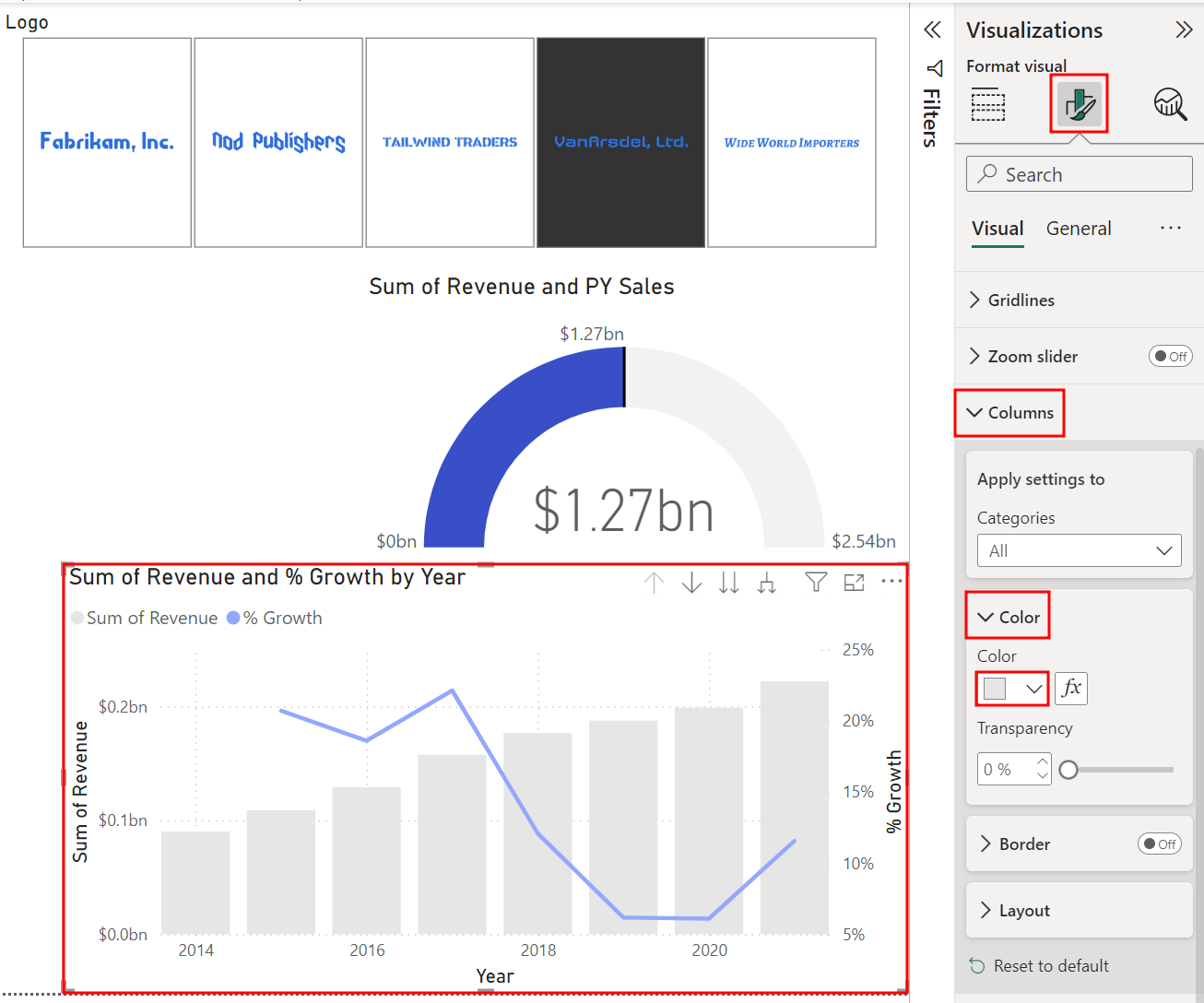Enable drill down with the down arrow icon

coord(691,583)
